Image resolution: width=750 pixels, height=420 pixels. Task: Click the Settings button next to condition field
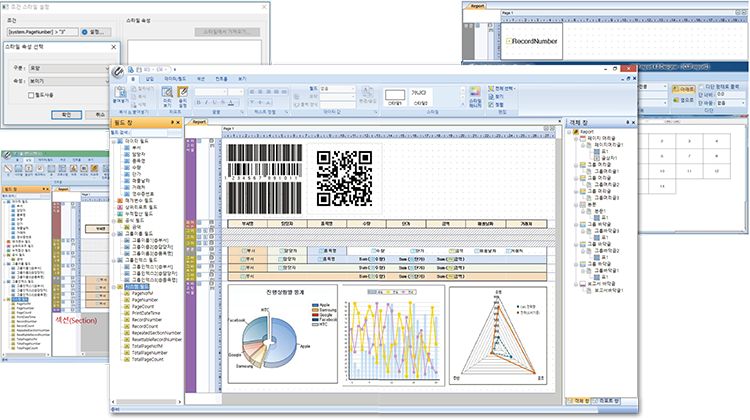click(96, 32)
